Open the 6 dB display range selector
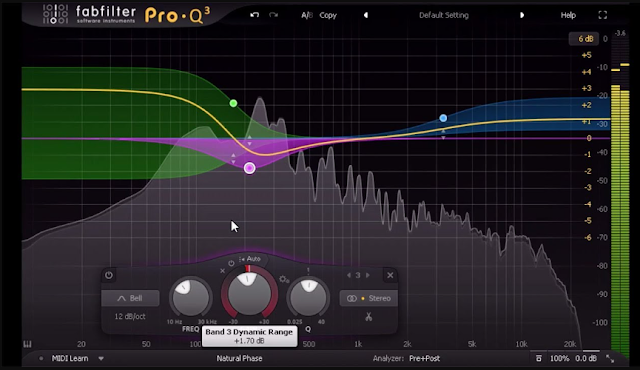The image size is (640, 370). (584, 39)
